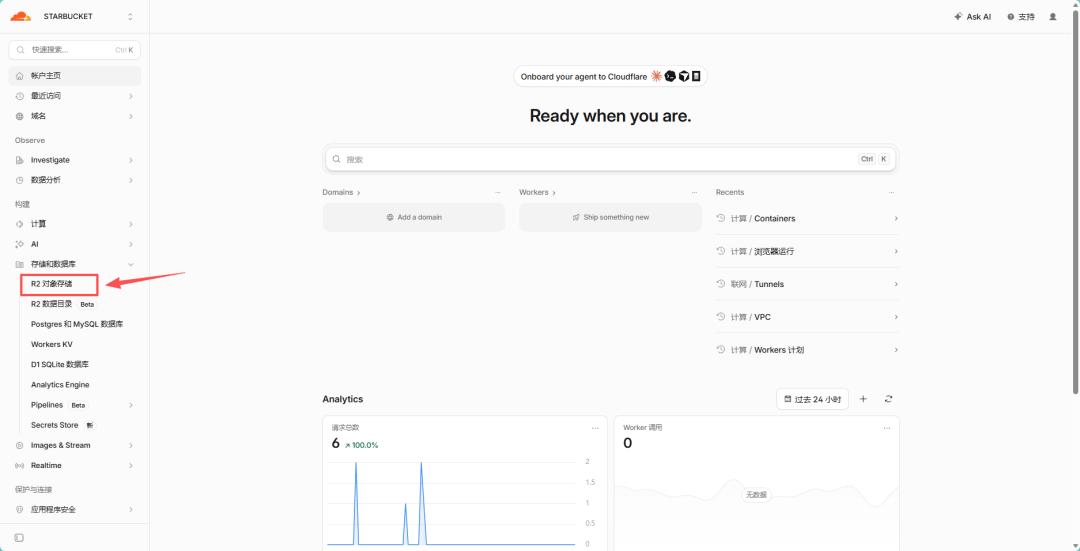Open the user profile icon
The image size is (1080, 551).
pyautogui.click(x=1052, y=17)
